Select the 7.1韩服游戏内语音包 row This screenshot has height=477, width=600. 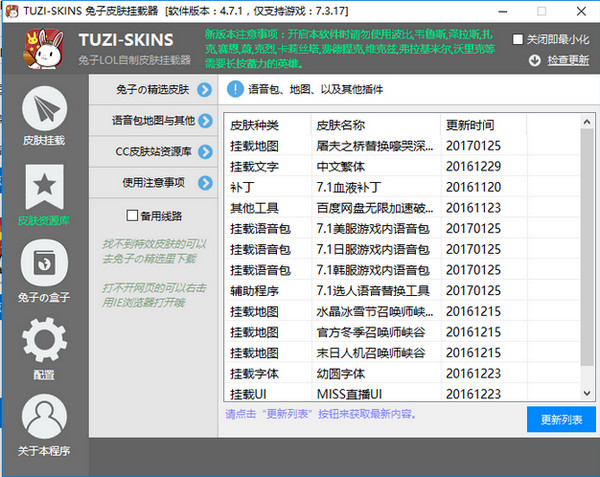[x=403, y=270]
